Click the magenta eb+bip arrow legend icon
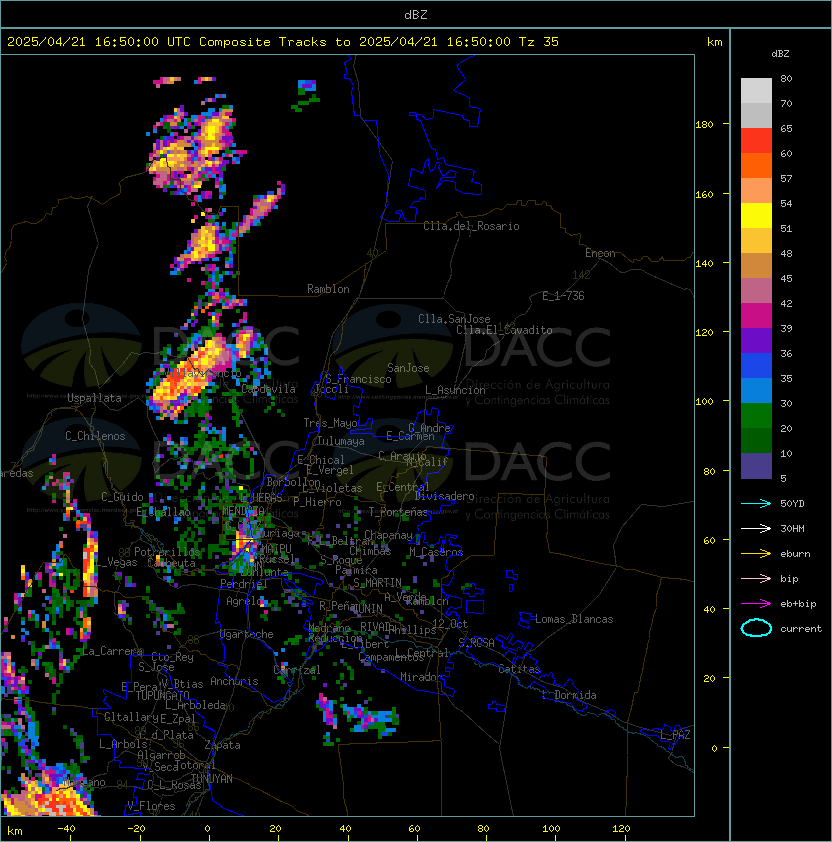Screen dimensions: 832x842 coord(756,604)
